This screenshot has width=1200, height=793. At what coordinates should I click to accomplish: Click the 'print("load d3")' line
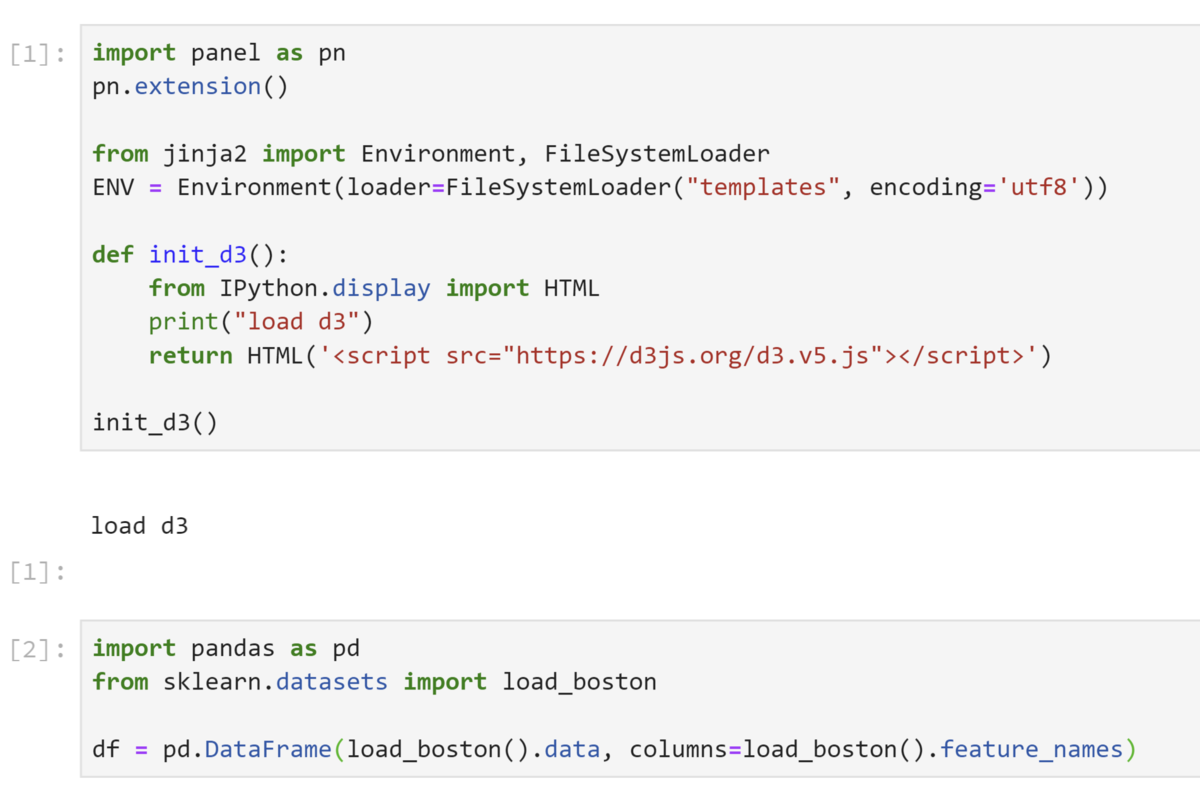point(260,322)
